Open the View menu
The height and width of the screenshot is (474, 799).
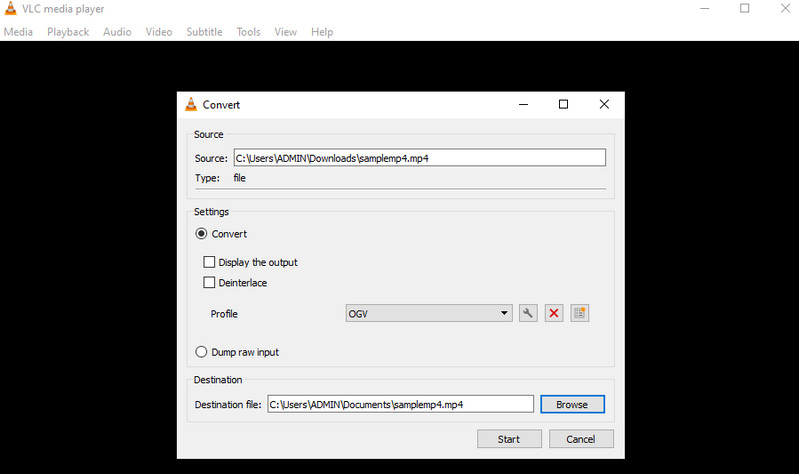coord(286,32)
